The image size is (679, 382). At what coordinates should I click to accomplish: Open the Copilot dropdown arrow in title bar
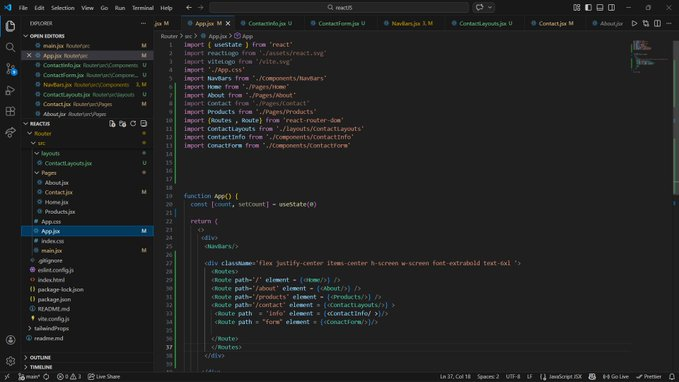(490, 7)
